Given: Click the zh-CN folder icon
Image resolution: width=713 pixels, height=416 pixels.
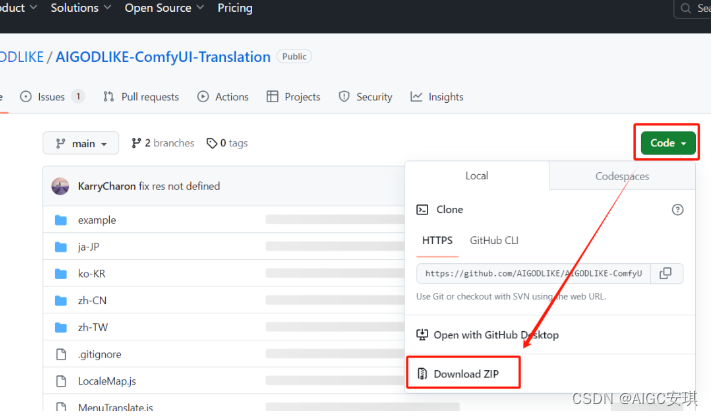Looking at the screenshot, I should 60,301.
